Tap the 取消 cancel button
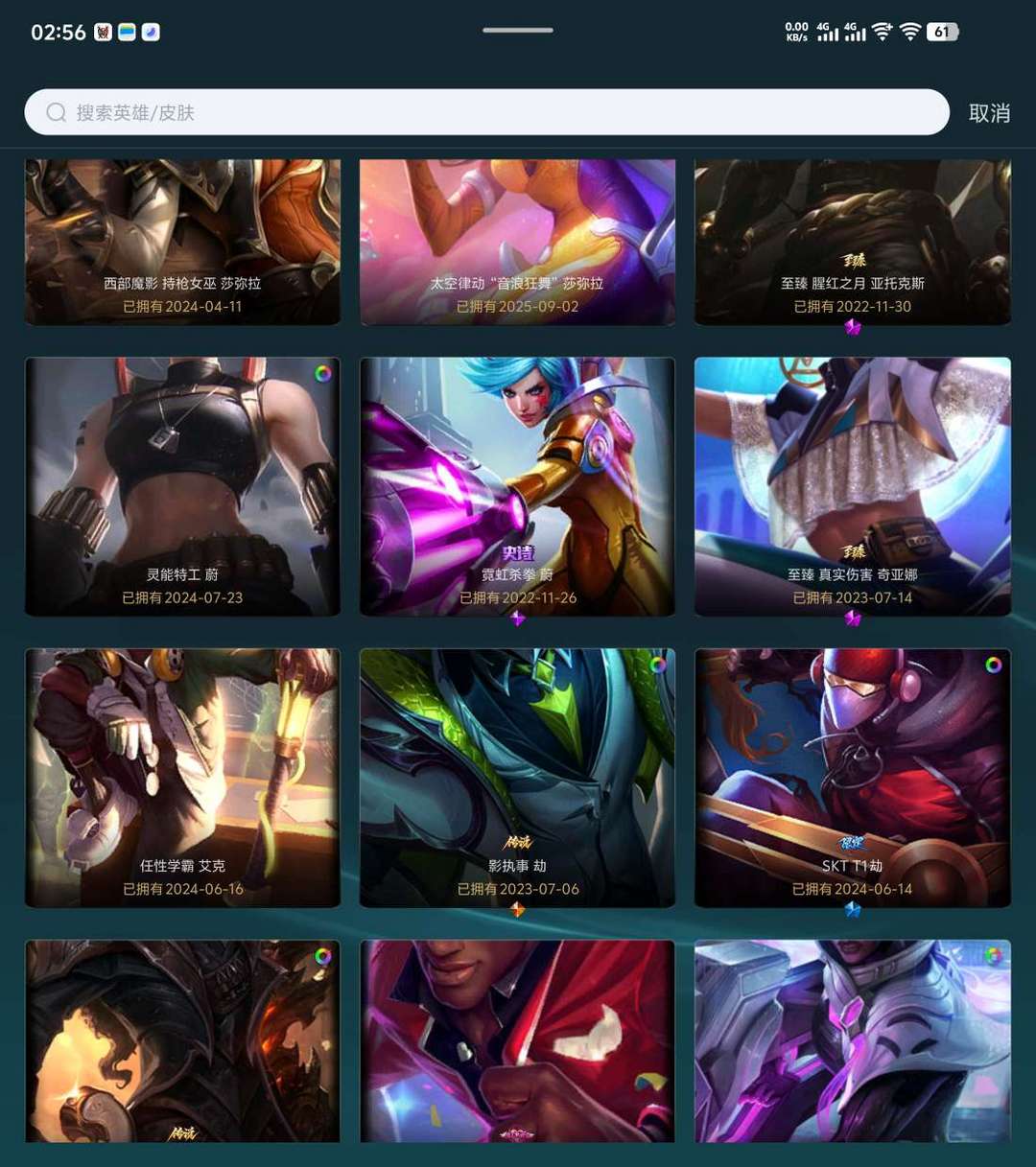 click(989, 113)
